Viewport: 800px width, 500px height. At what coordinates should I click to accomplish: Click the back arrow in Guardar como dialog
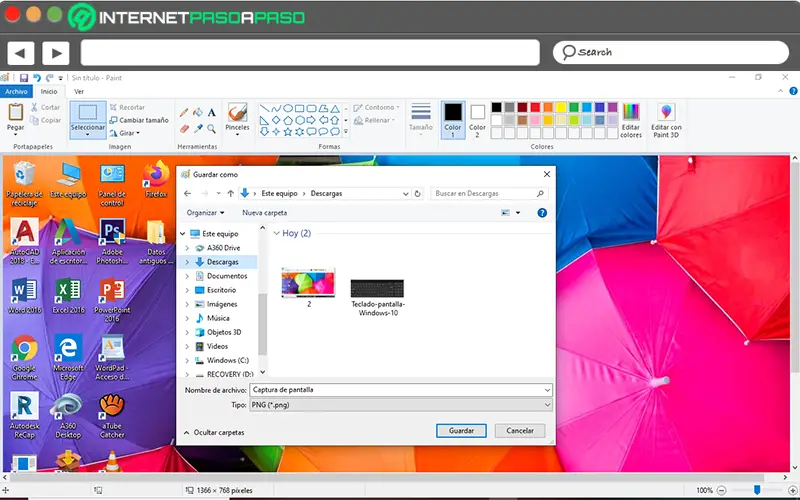tap(187, 194)
